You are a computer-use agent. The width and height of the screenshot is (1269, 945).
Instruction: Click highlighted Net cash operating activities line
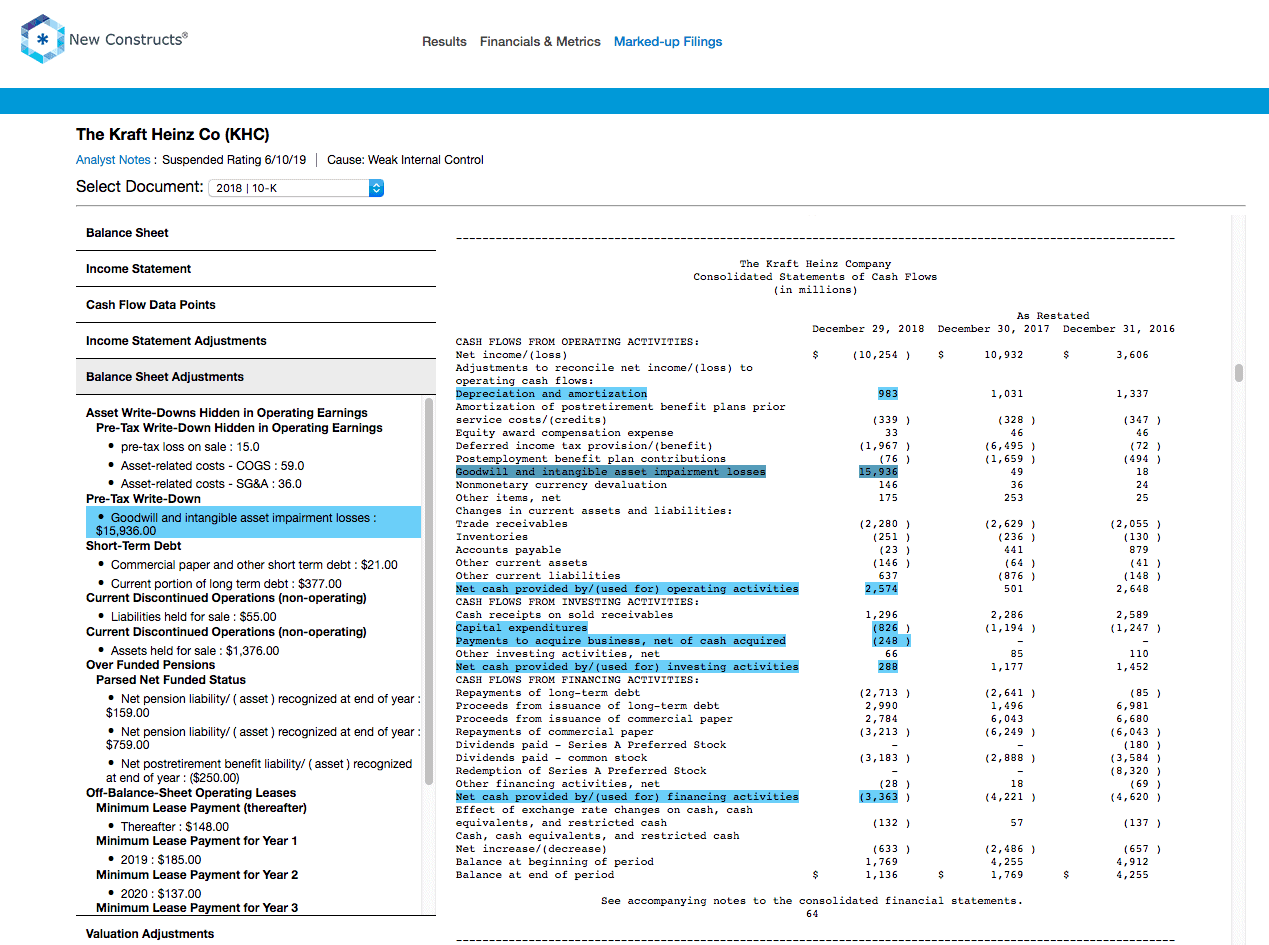627,589
